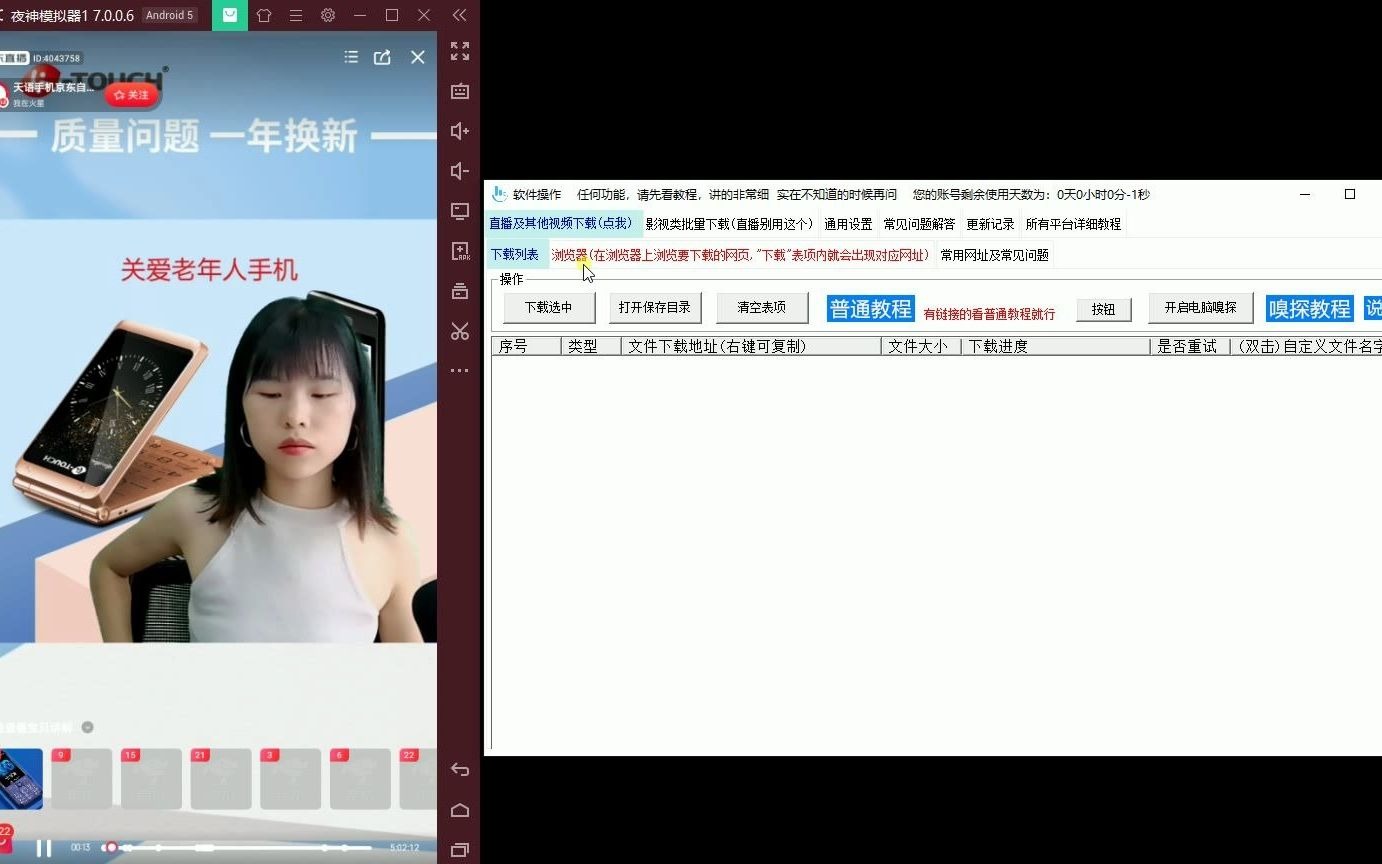Sort by 类型 column header

pos(591,346)
